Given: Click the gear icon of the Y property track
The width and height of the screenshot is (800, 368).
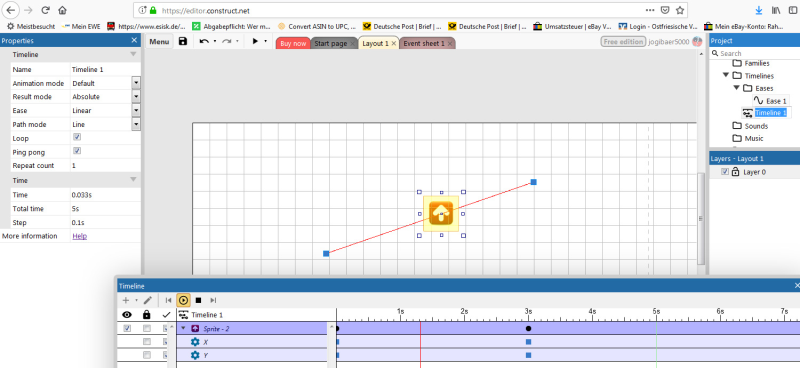Looking at the screenshot, I should [x=195, y=355].
